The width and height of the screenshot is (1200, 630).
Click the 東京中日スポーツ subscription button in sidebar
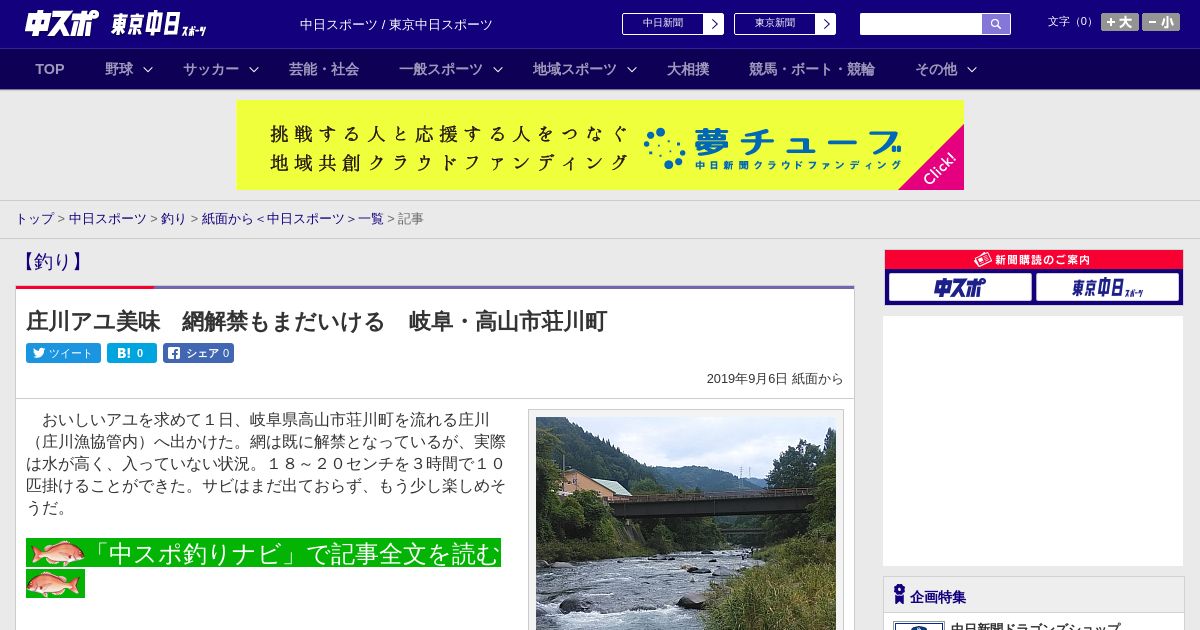(x=1107, y=288)
